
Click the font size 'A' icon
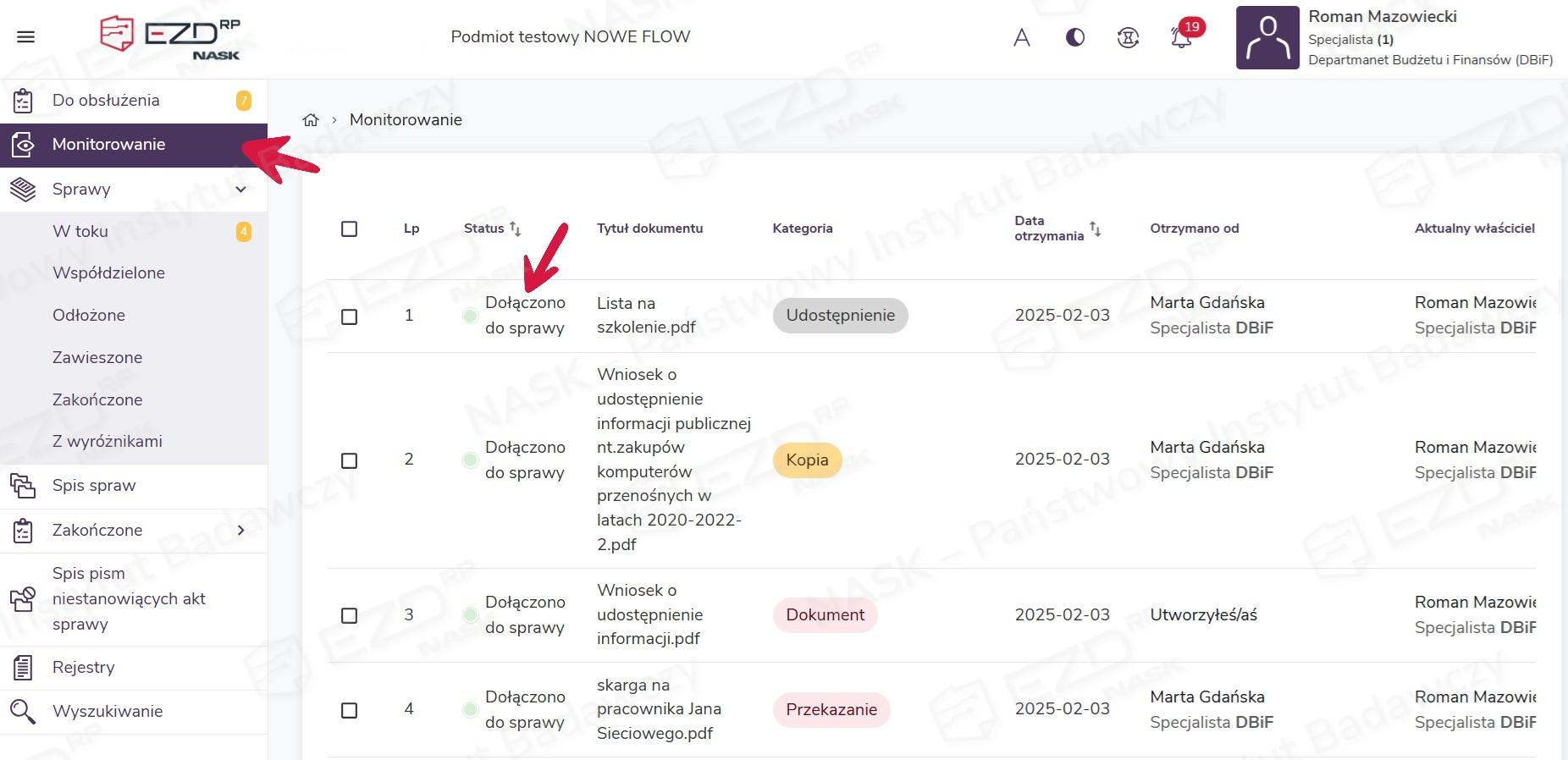(1022, 38)
